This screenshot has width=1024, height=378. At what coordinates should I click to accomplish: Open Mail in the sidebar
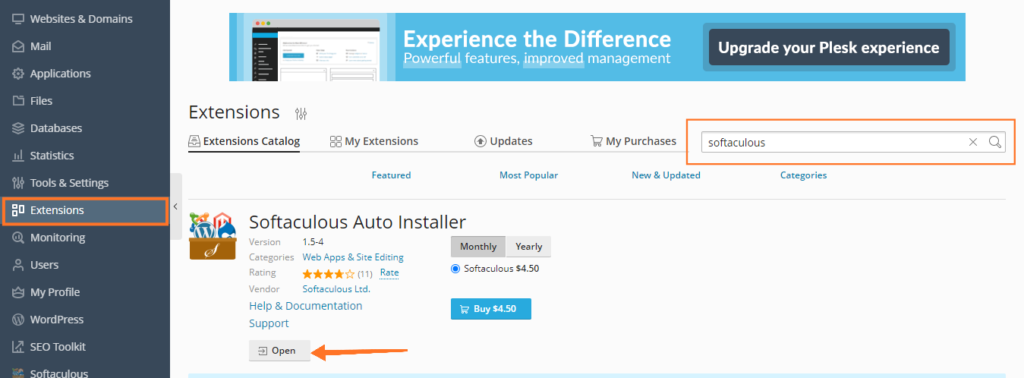(85, 46)
